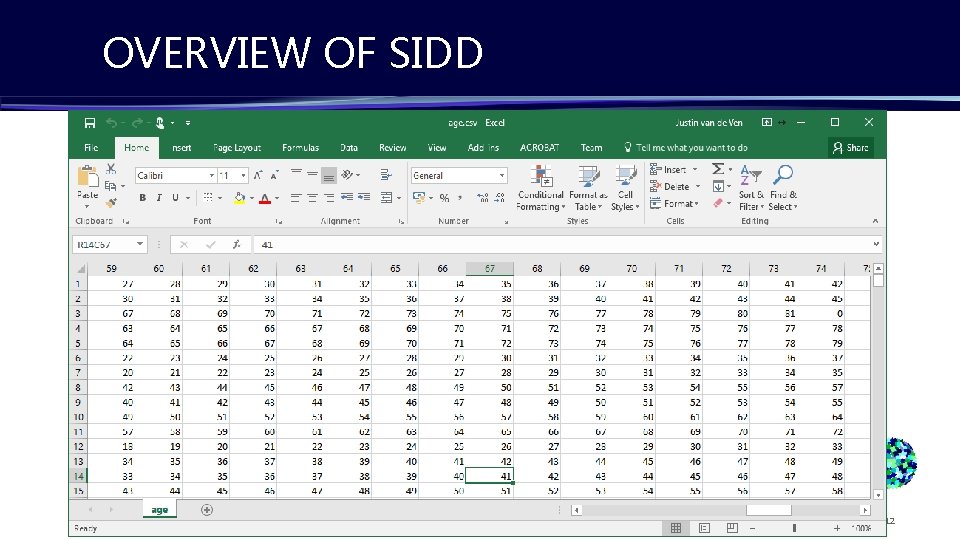Switch to Page Break Preview icon
This screenshot has height=540, width=960.
click(x=732, y=528)
